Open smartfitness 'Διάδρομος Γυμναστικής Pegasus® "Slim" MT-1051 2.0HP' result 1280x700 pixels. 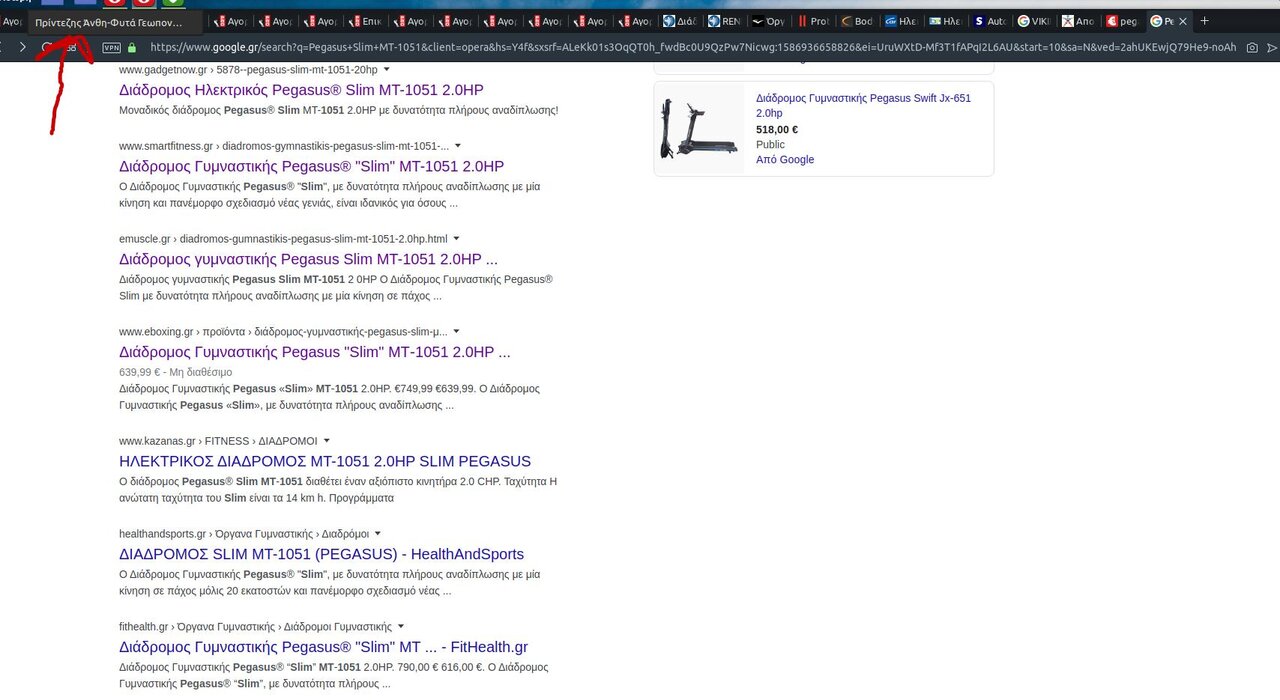point(311,166)
